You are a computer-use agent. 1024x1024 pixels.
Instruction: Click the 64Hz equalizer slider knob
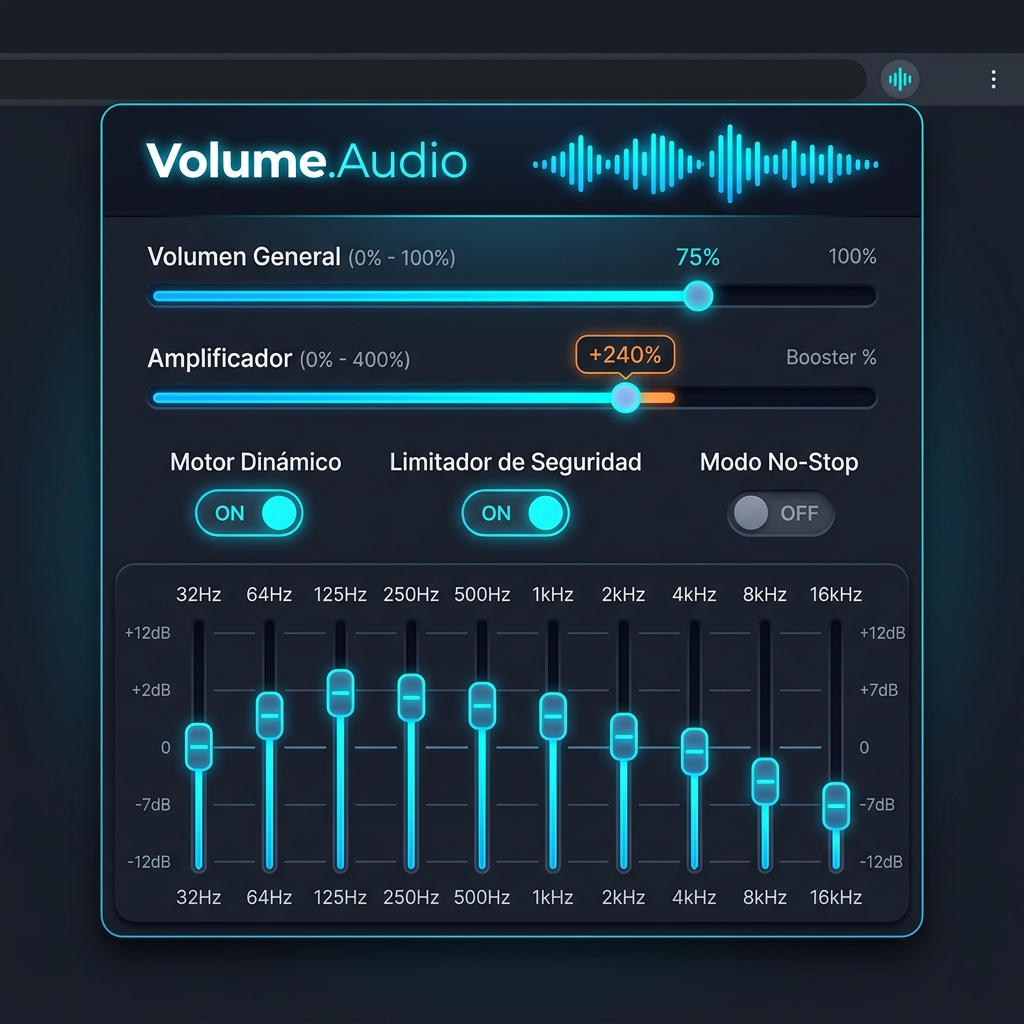[269, 716]
